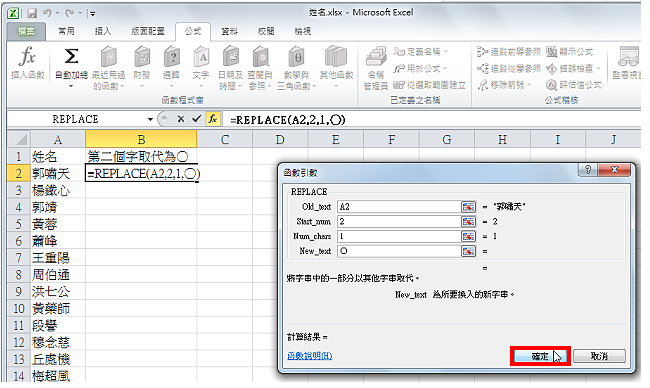
Task: Open the Customize Quick Access Toolbar dropdown
Action: (x=93, y=14)
